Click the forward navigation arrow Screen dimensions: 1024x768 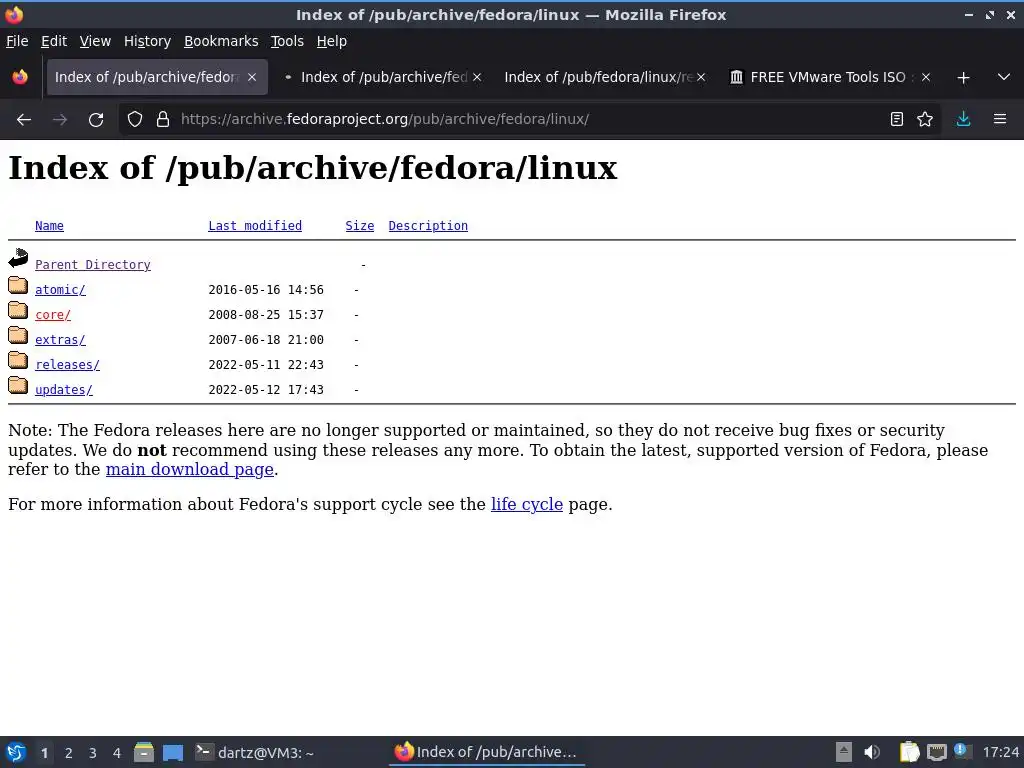(x=60, y=120)
